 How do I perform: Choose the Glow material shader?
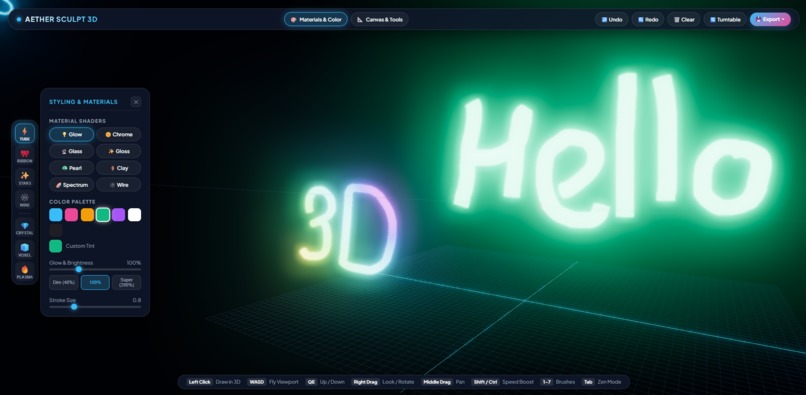coord(71,134)
